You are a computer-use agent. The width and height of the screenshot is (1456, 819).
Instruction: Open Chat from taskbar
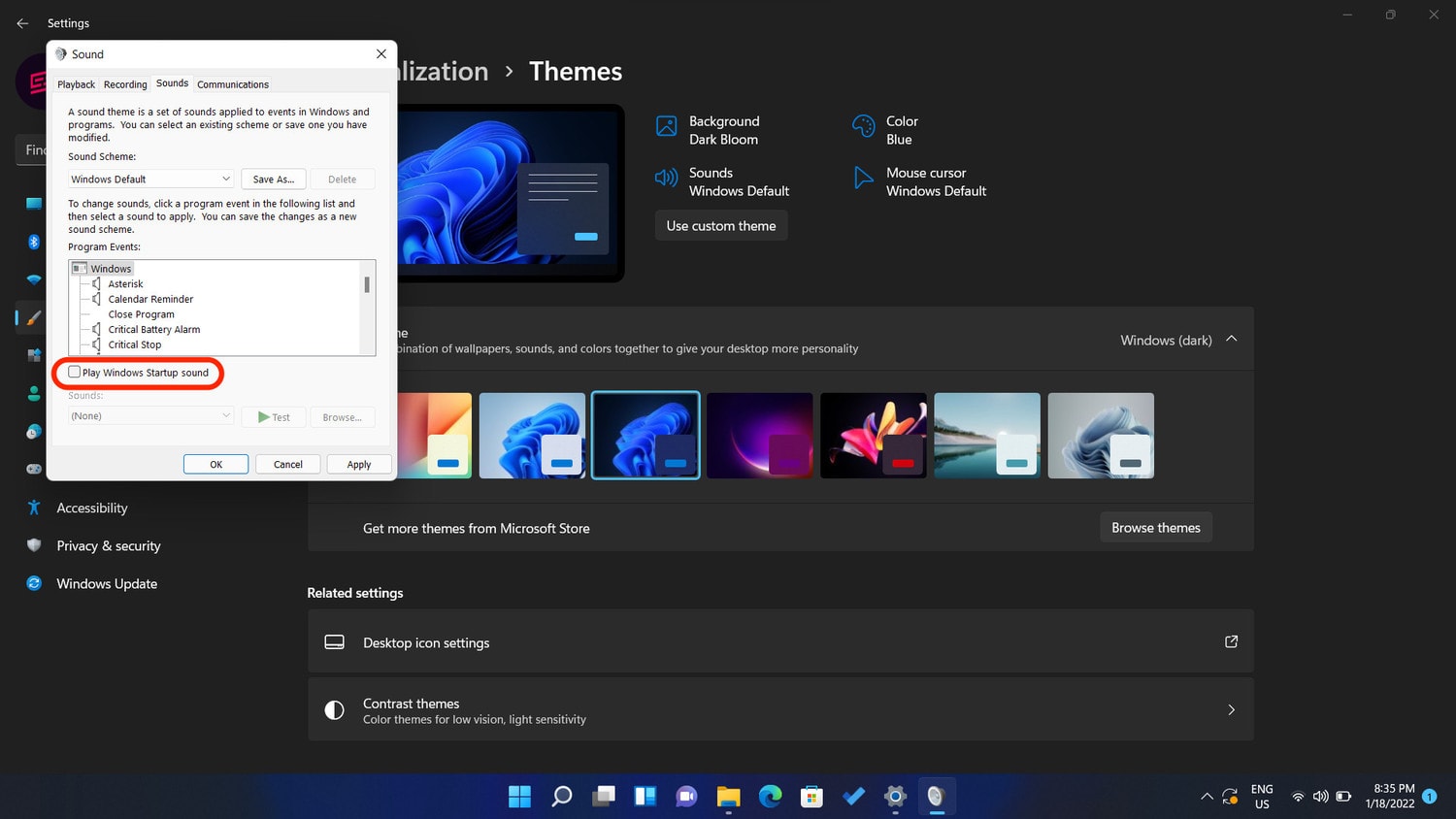pos(687,797)
